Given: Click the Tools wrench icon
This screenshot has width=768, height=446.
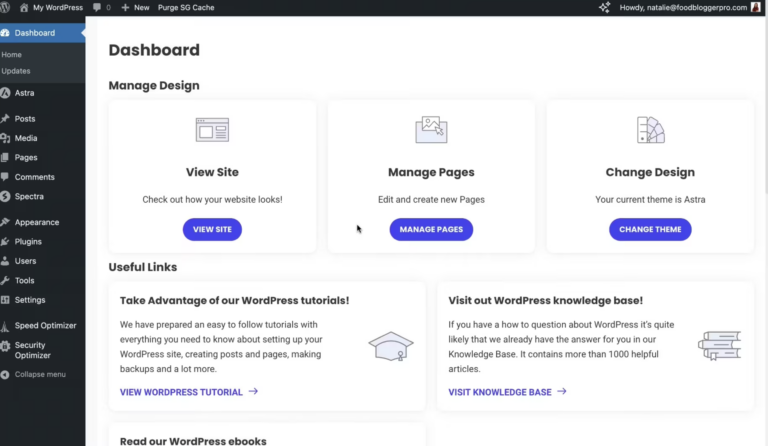Looking at the screenshot, I should 5,281.
